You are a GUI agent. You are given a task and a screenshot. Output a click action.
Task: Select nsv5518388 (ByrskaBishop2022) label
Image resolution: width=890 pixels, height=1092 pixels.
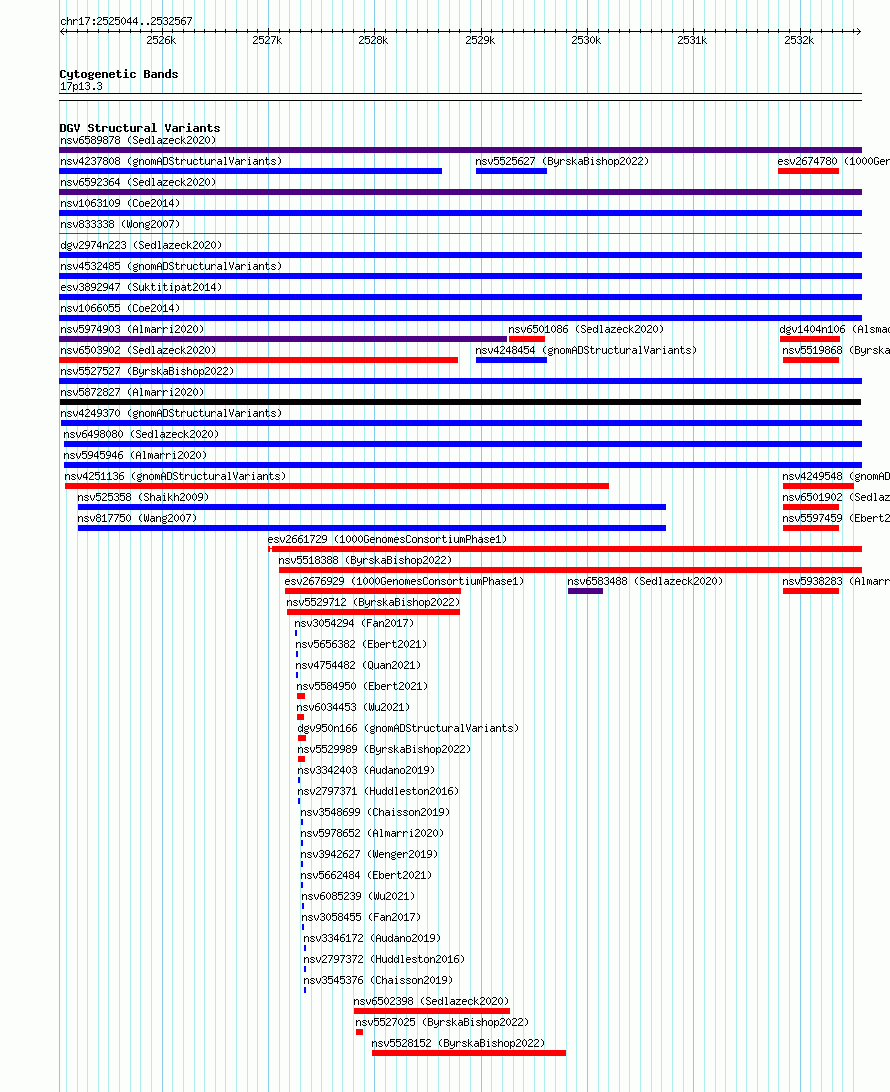point(365,560)
